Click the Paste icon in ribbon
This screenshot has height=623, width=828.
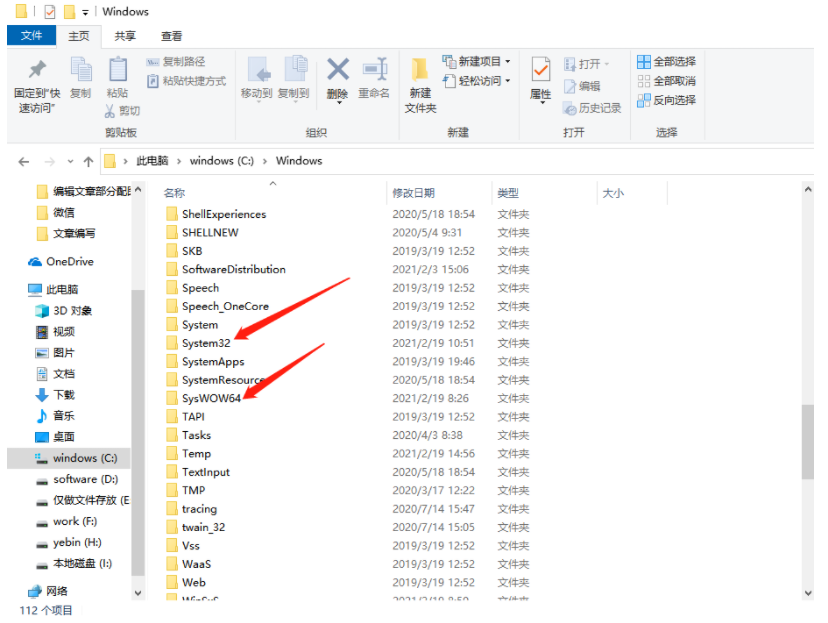point(118,70)
